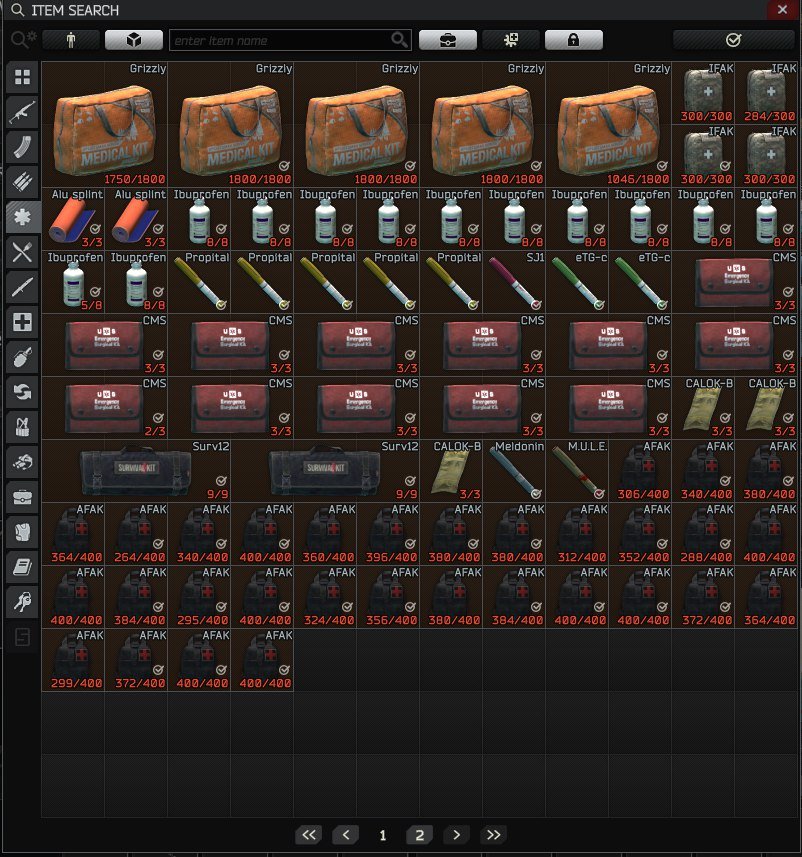802x857 pixels.
Task: Select the headwear category icon in sidebar
Action: tap(22, 462)
